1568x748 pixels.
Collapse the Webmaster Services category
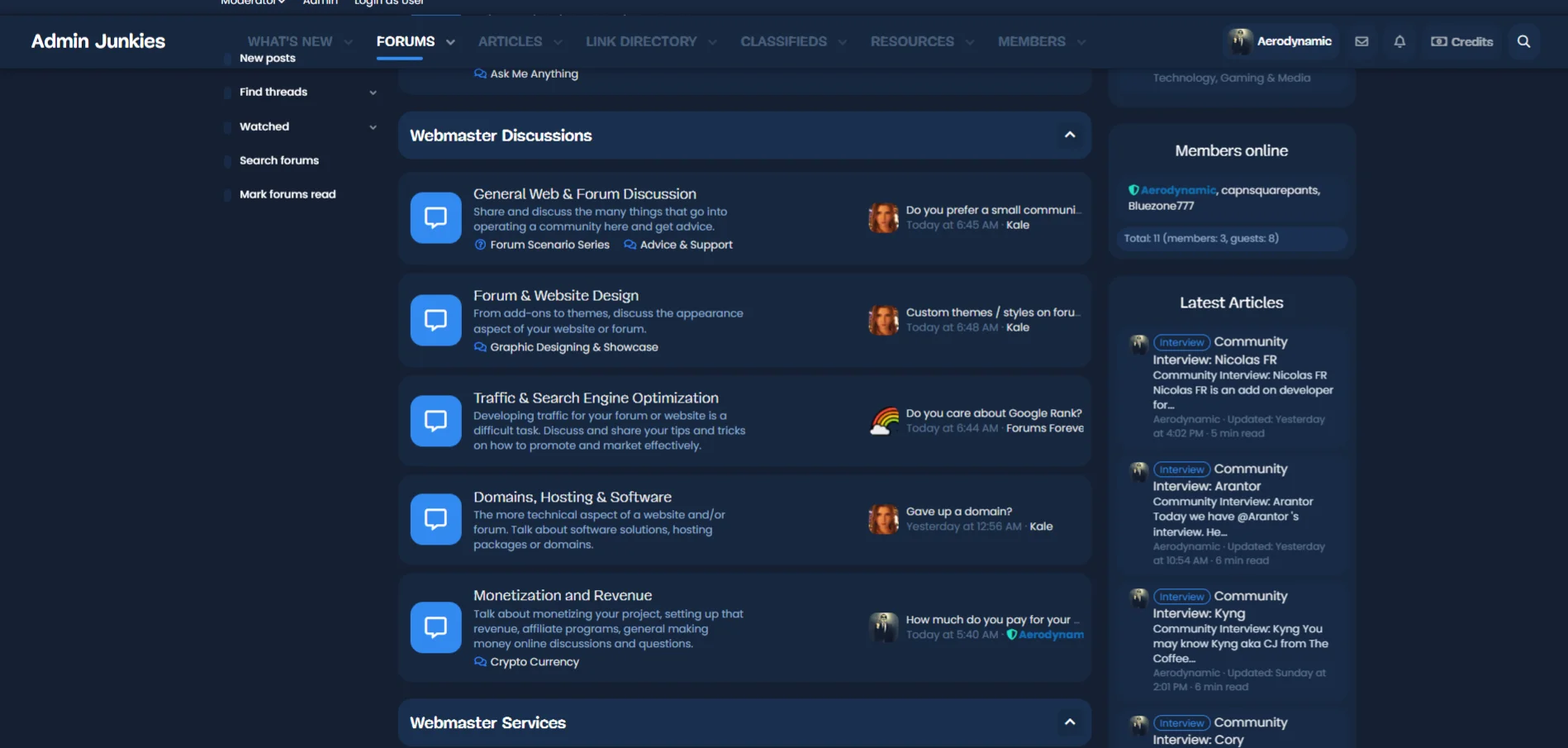click(1070, 722)
